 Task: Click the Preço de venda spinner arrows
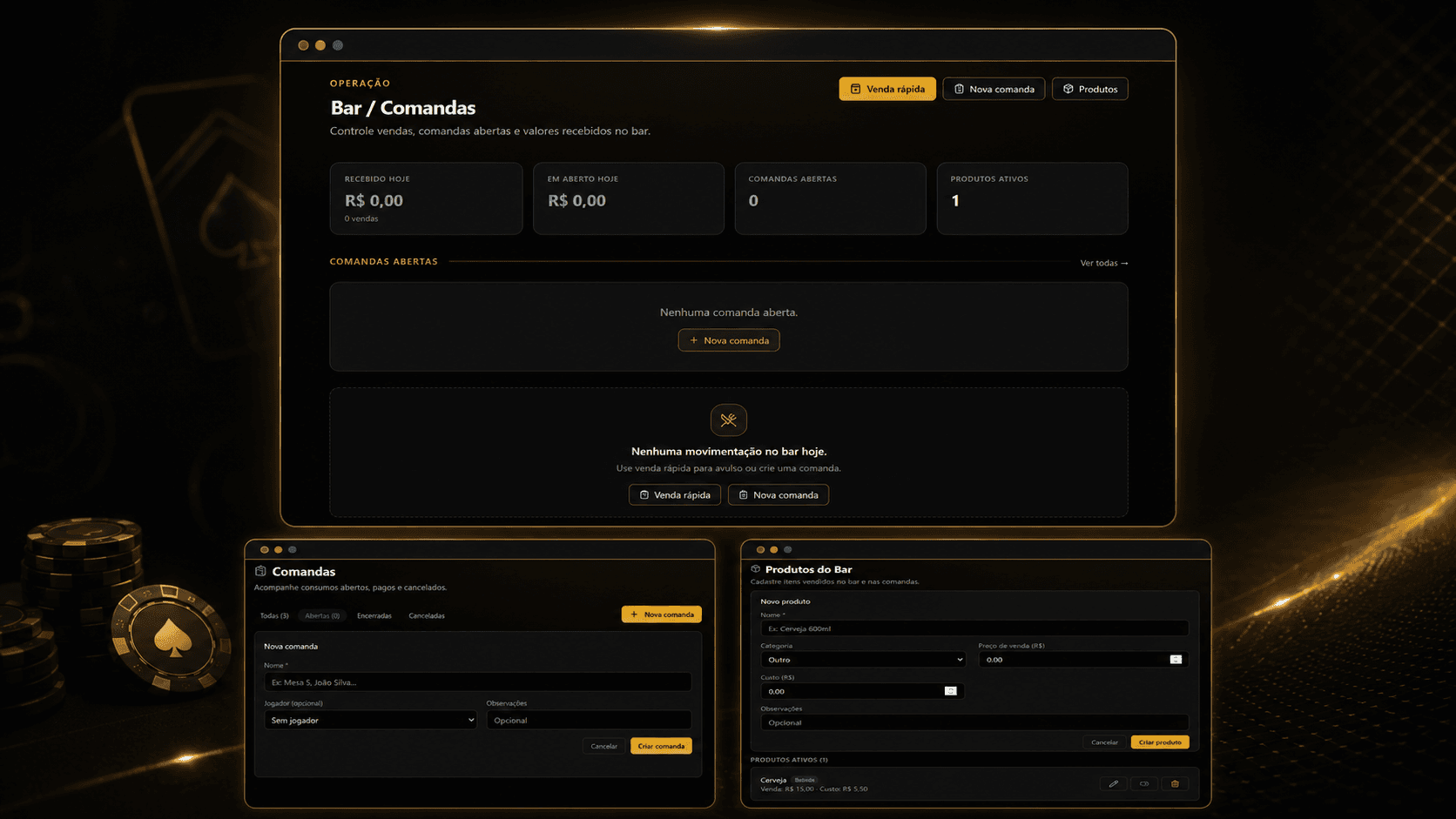point(1176,660)
